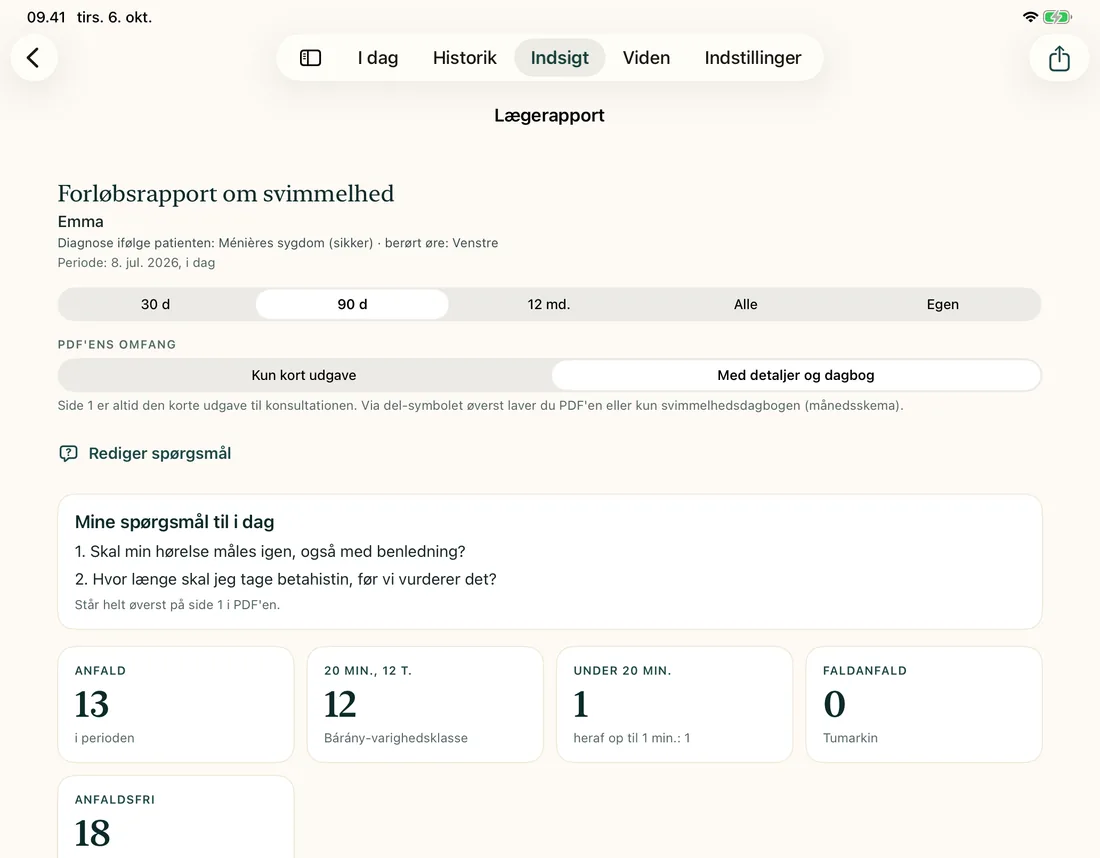This screenshot has height=858, width=1100.
Task: Tap the battery charging indicator
Action: click(x=1057, y=17)
